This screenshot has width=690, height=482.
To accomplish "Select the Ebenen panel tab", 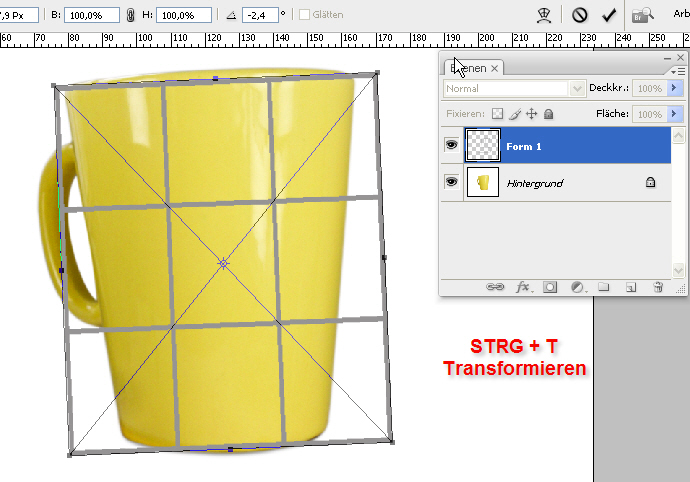I will click(x=471, y=68).
